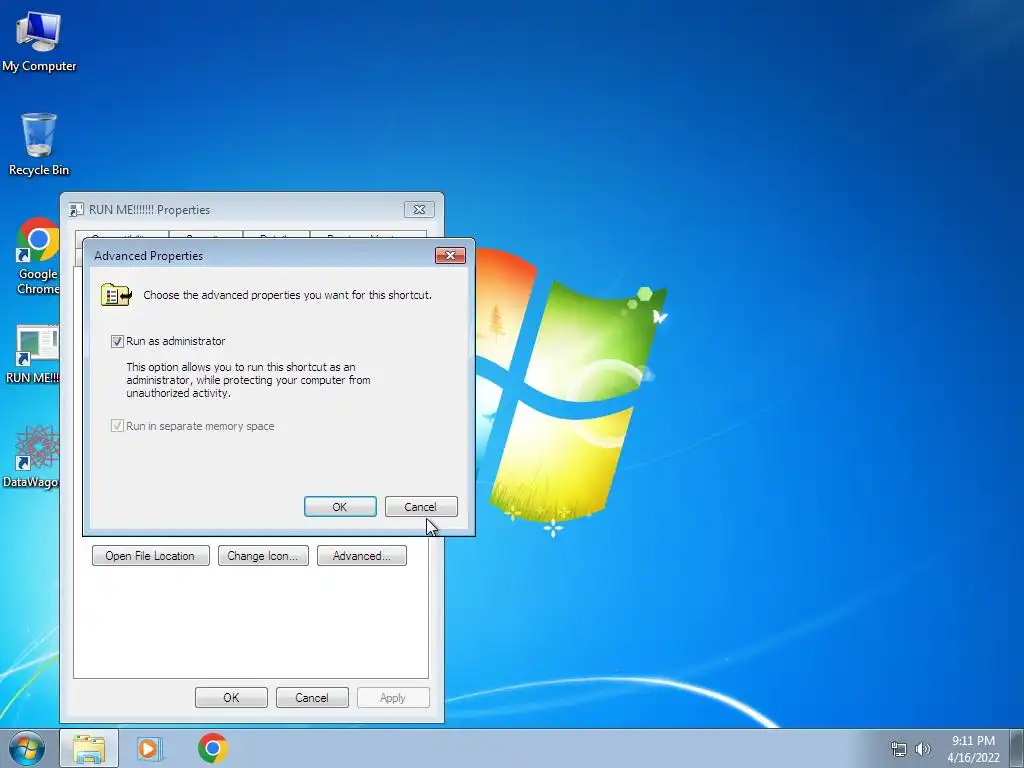Click Apply in RUN ME Properties window

pyautogui.click(x=393, y=697)
